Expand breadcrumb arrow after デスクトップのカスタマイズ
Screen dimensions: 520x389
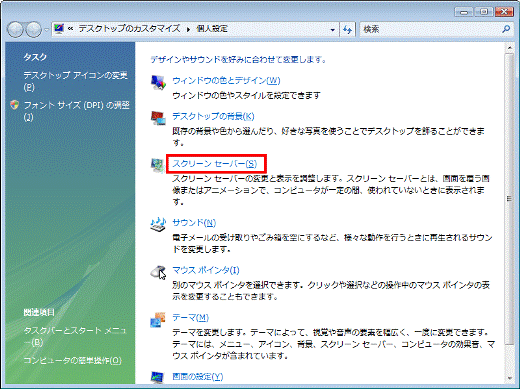click(x=188, y=29)
